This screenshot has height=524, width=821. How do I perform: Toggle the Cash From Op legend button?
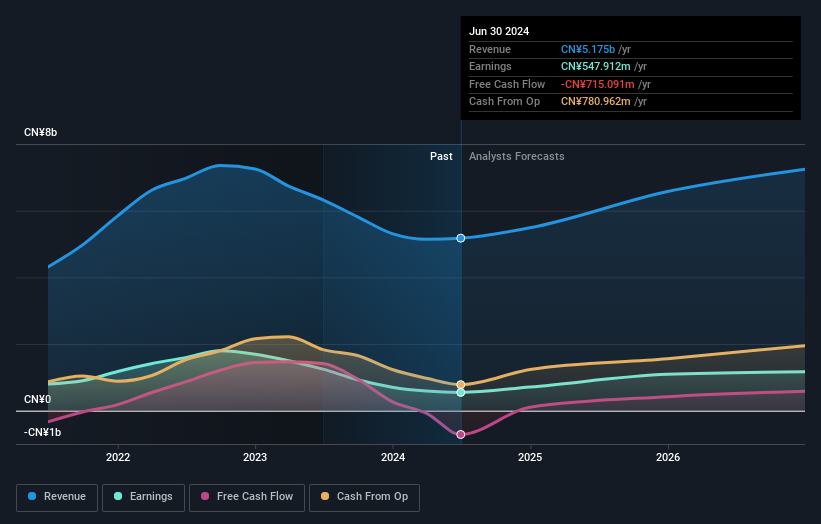pos(364,497)
